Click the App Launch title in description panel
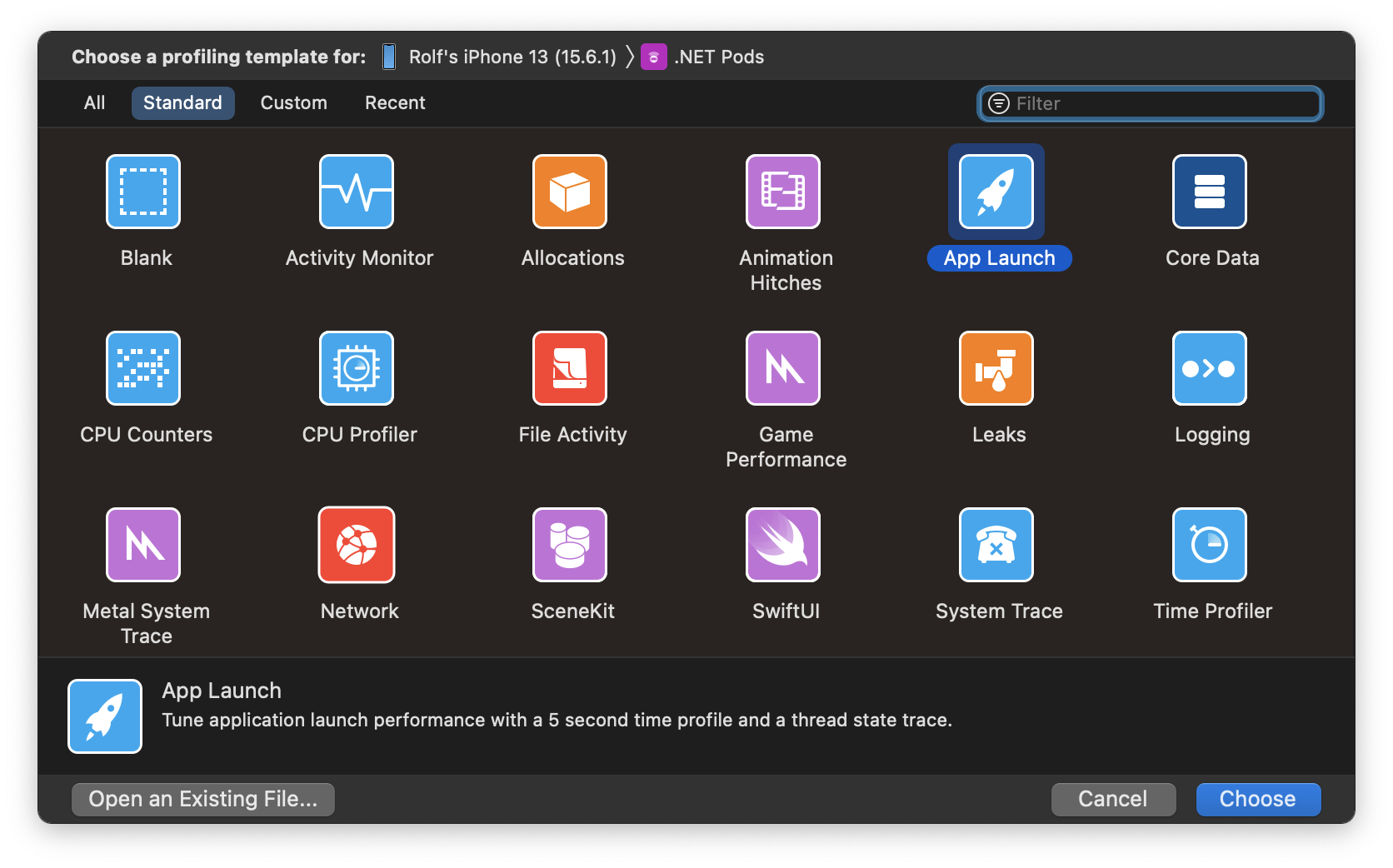The image size is (1393, 868). (222, 691)
